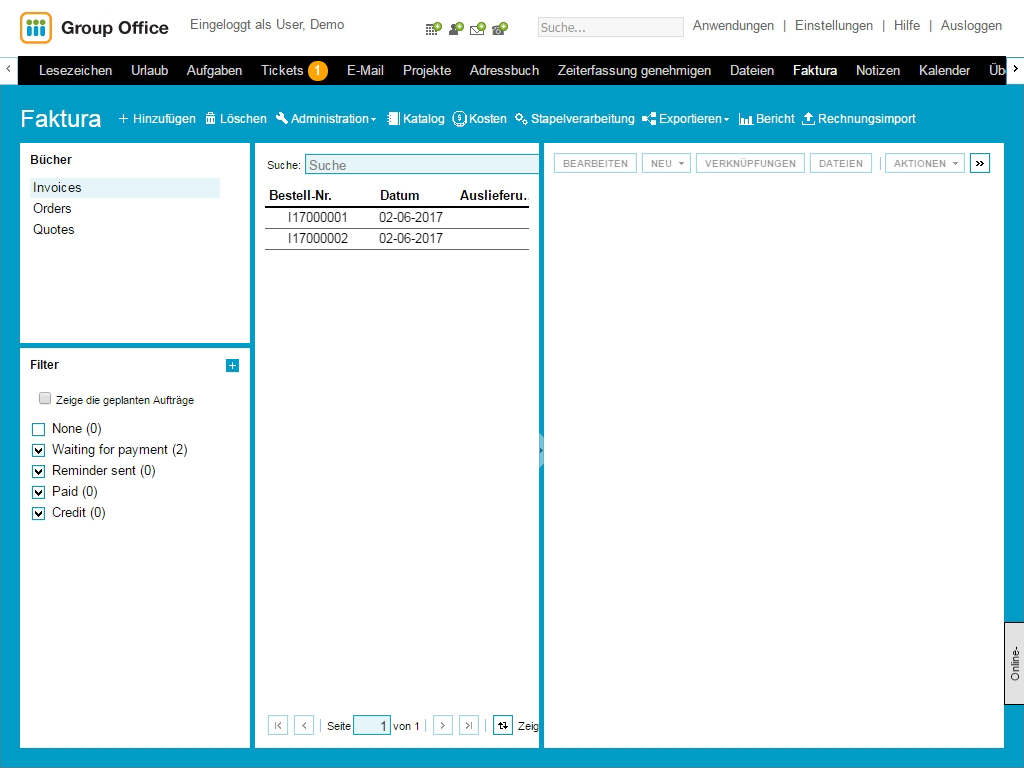Click the quick add calendar event icon
This screenshot has width=1024, height=768.
pyautogui.click(x=433, y=28)
